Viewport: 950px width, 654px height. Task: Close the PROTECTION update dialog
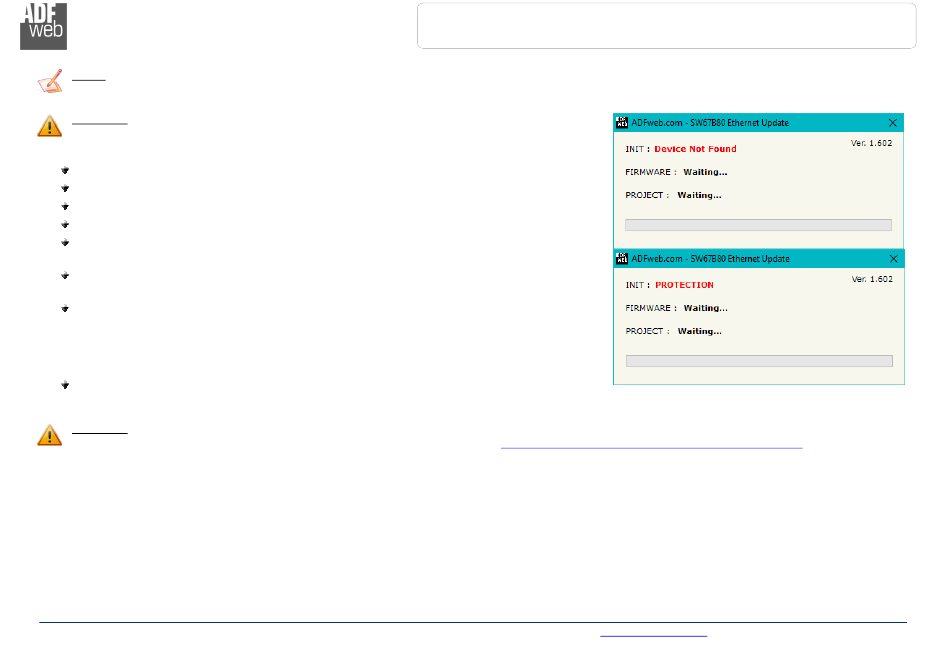click(x=894, y=259)
